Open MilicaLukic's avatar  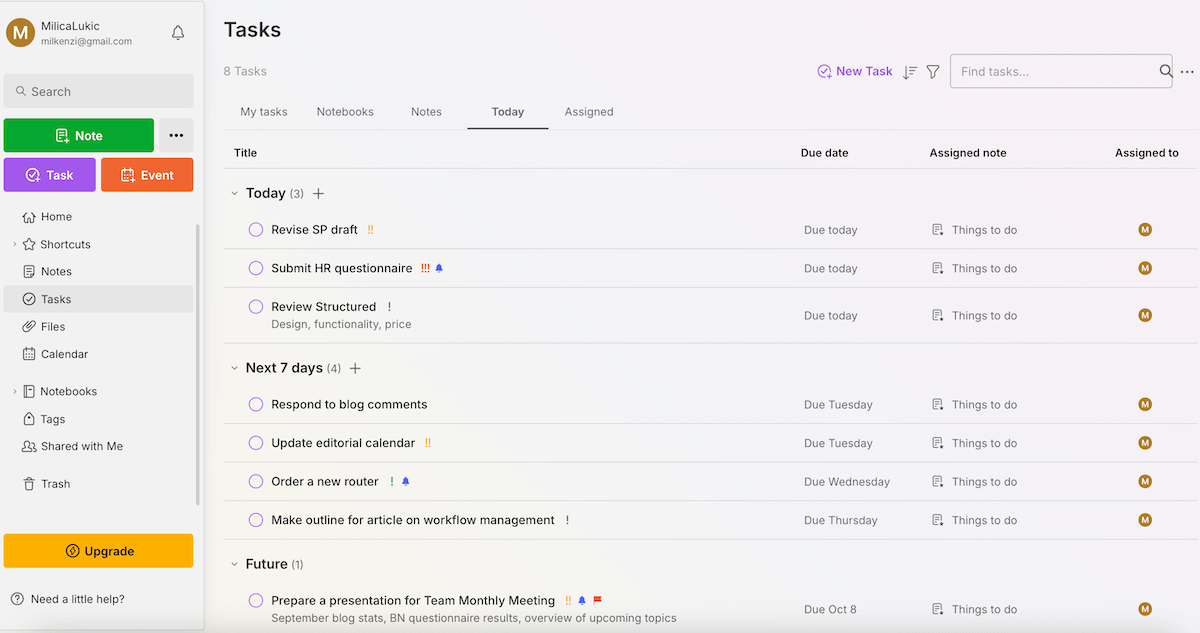click(20, 32)
